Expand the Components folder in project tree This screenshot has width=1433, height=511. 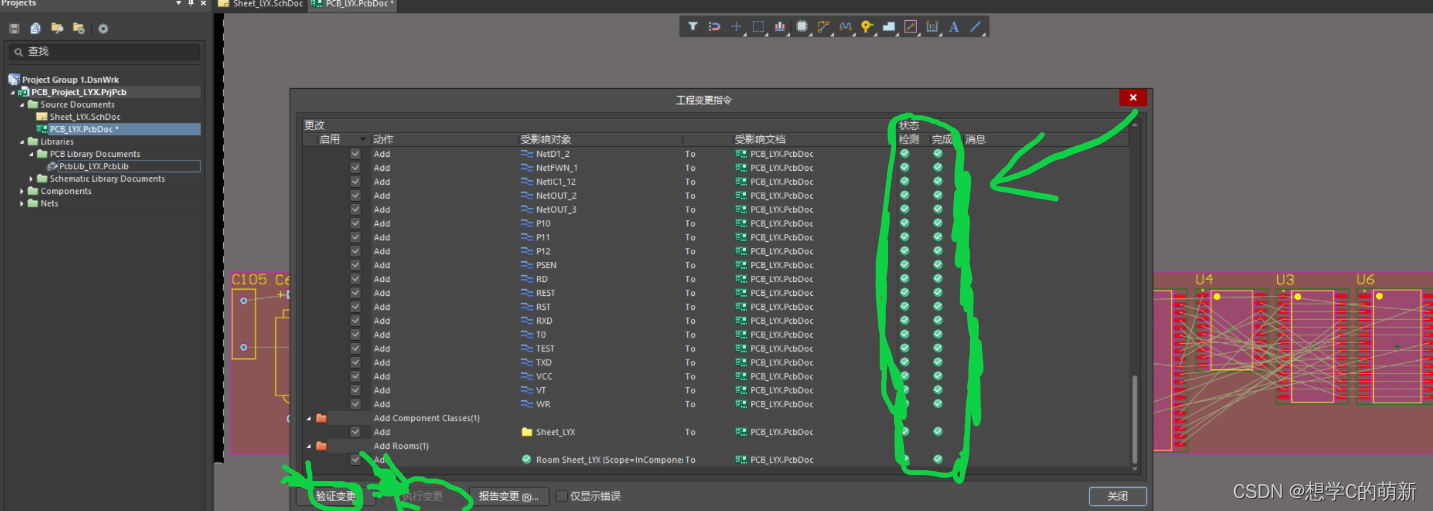(22, 191)
